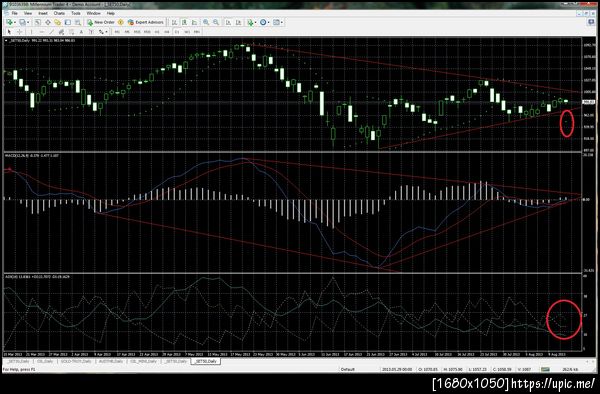Expand the Indicators dropdown arrow
600x394 pixels.
[x=256, y=22]
